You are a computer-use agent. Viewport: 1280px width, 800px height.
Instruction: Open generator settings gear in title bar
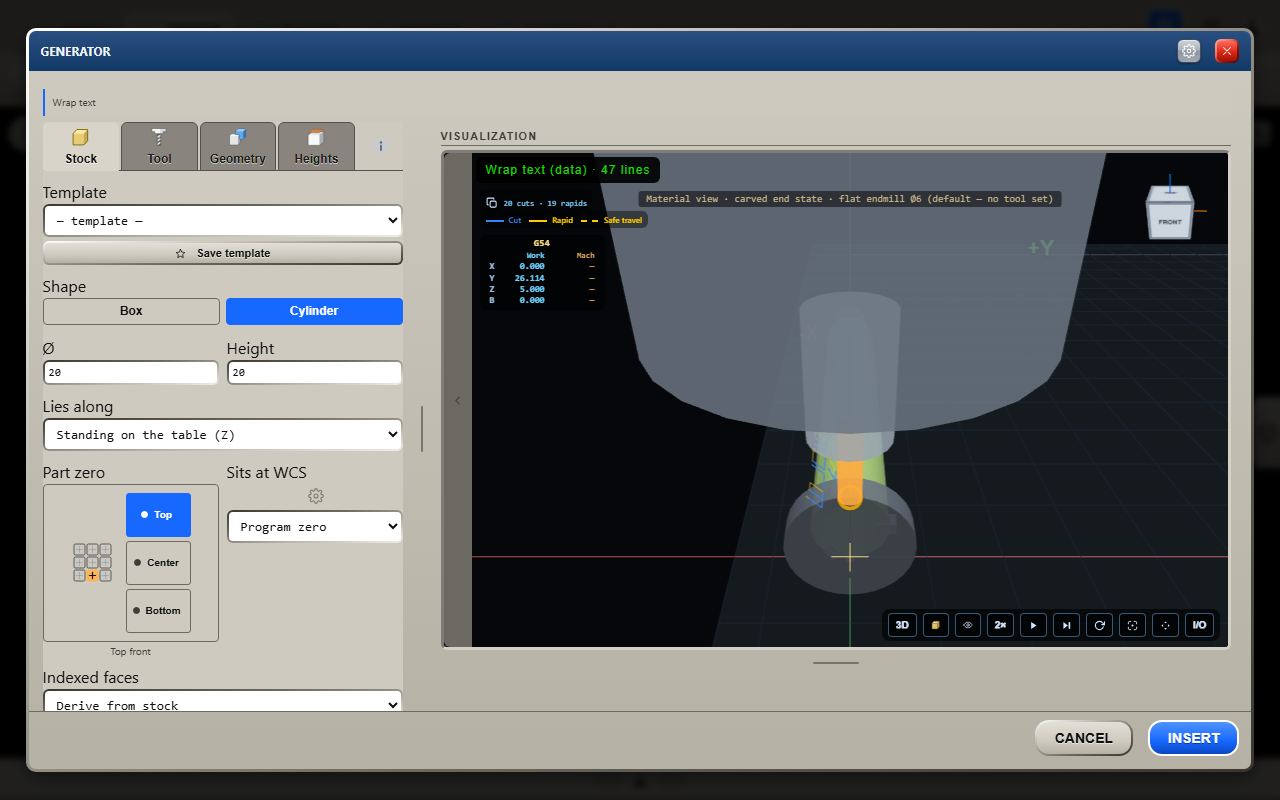click(x=1189, y=51)
